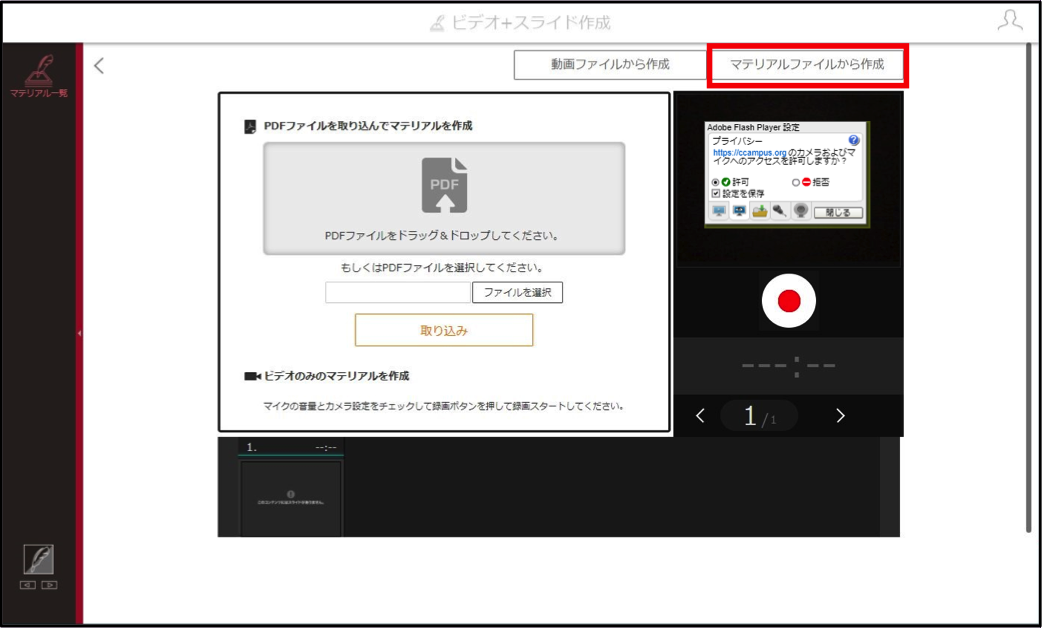This screenshot has height=628, width=1042.
Task: Click the page vertical scrollbar
Action: tap(1029, 289)
